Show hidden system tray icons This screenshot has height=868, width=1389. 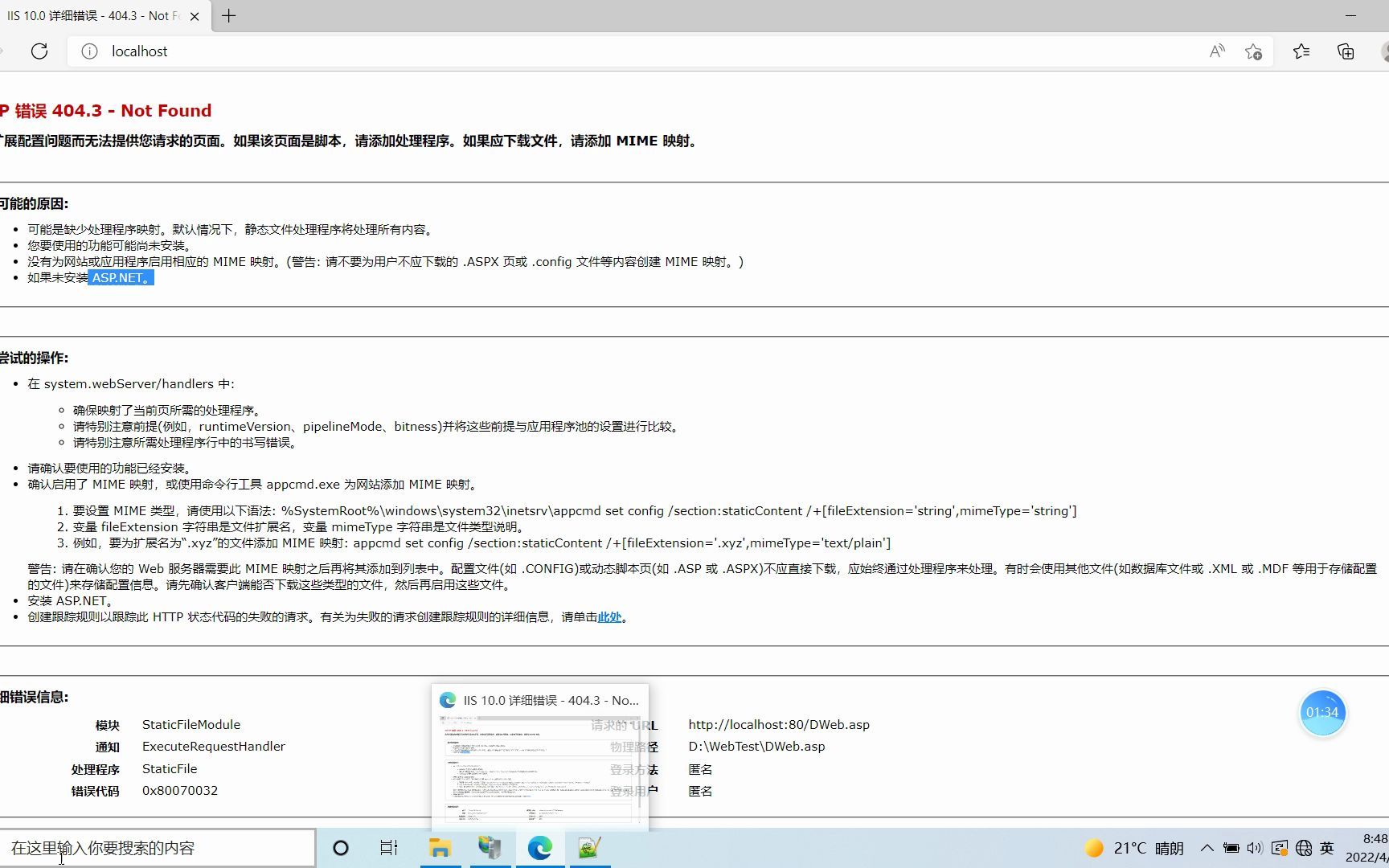click(x=1207, y=848)
